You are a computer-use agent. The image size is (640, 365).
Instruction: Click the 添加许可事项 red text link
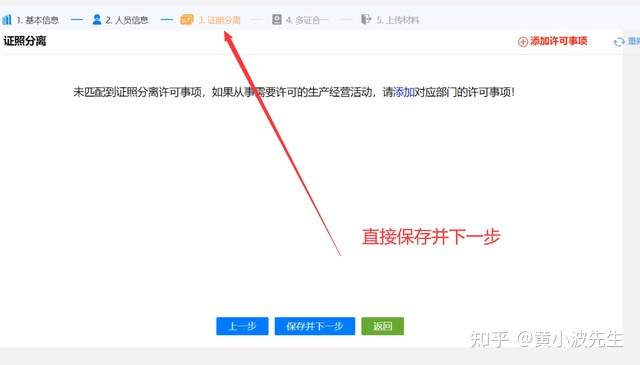(x=558, y=41)
